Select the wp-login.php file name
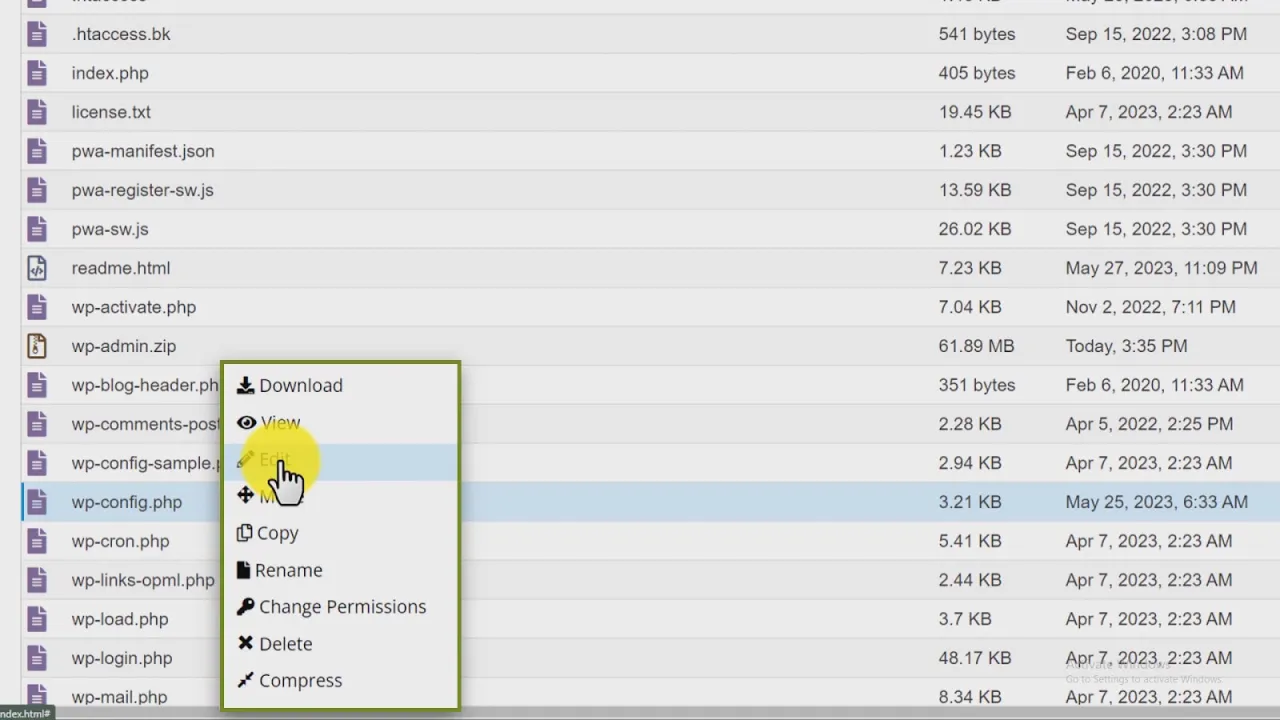 [x=122, y=658]
